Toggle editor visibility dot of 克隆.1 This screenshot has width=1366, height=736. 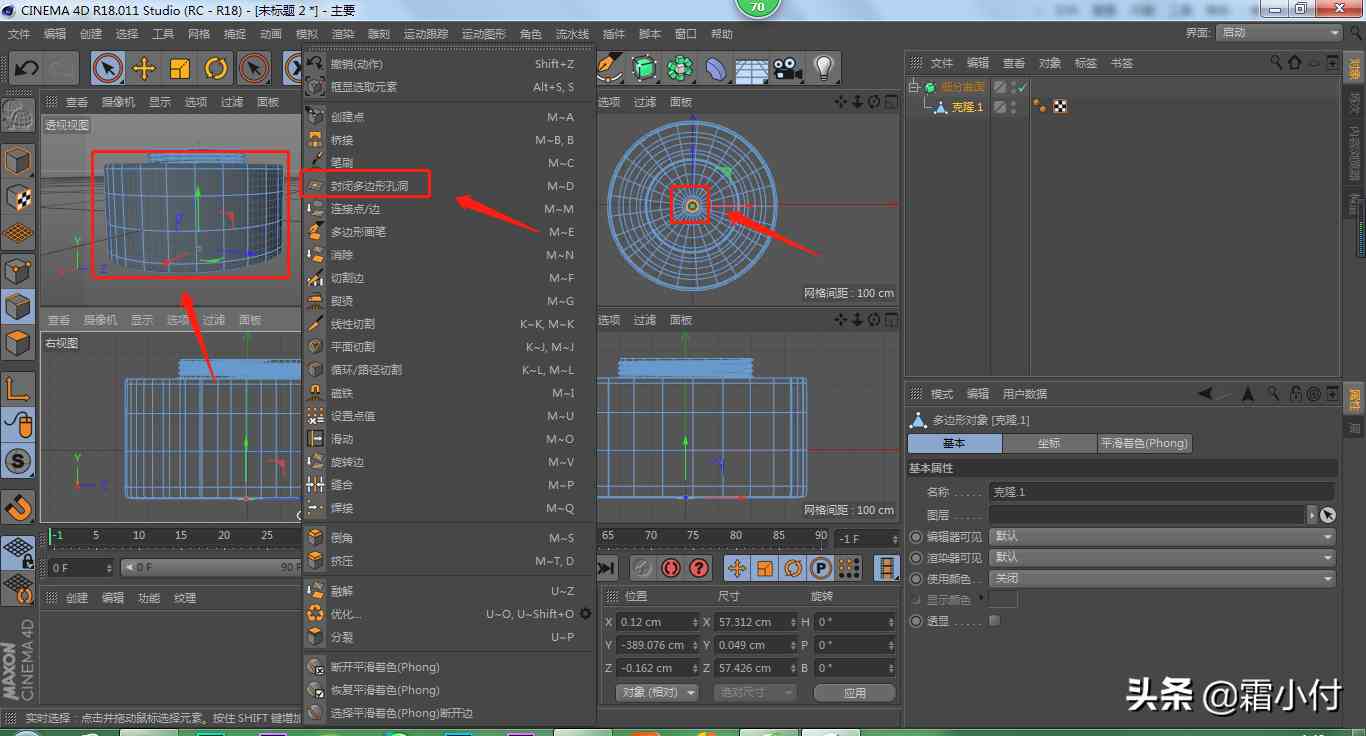(x=1013, y=104)
